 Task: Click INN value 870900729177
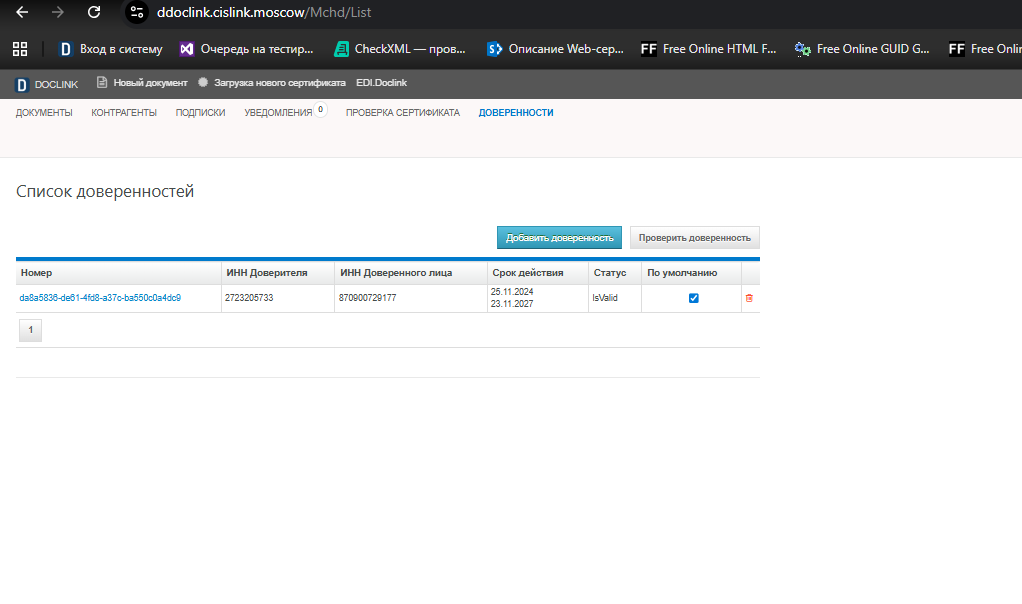click(x=368, y=298)
